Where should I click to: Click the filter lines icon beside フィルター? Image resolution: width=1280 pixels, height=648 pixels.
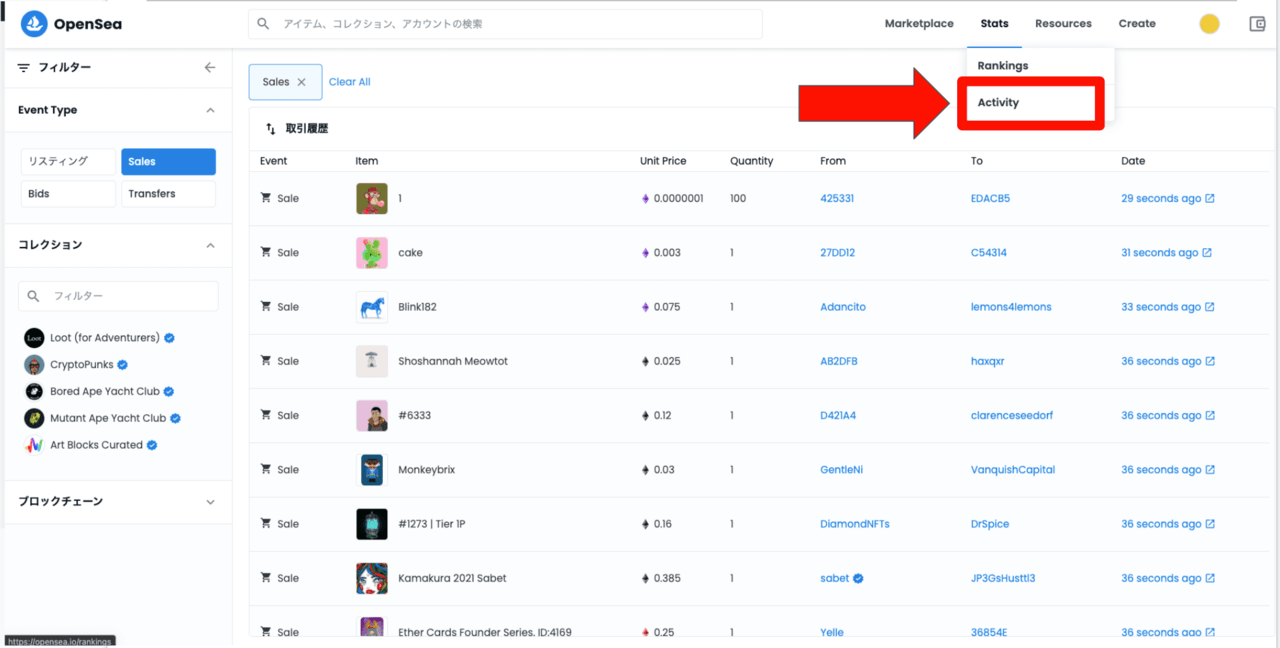coord(24,68)
